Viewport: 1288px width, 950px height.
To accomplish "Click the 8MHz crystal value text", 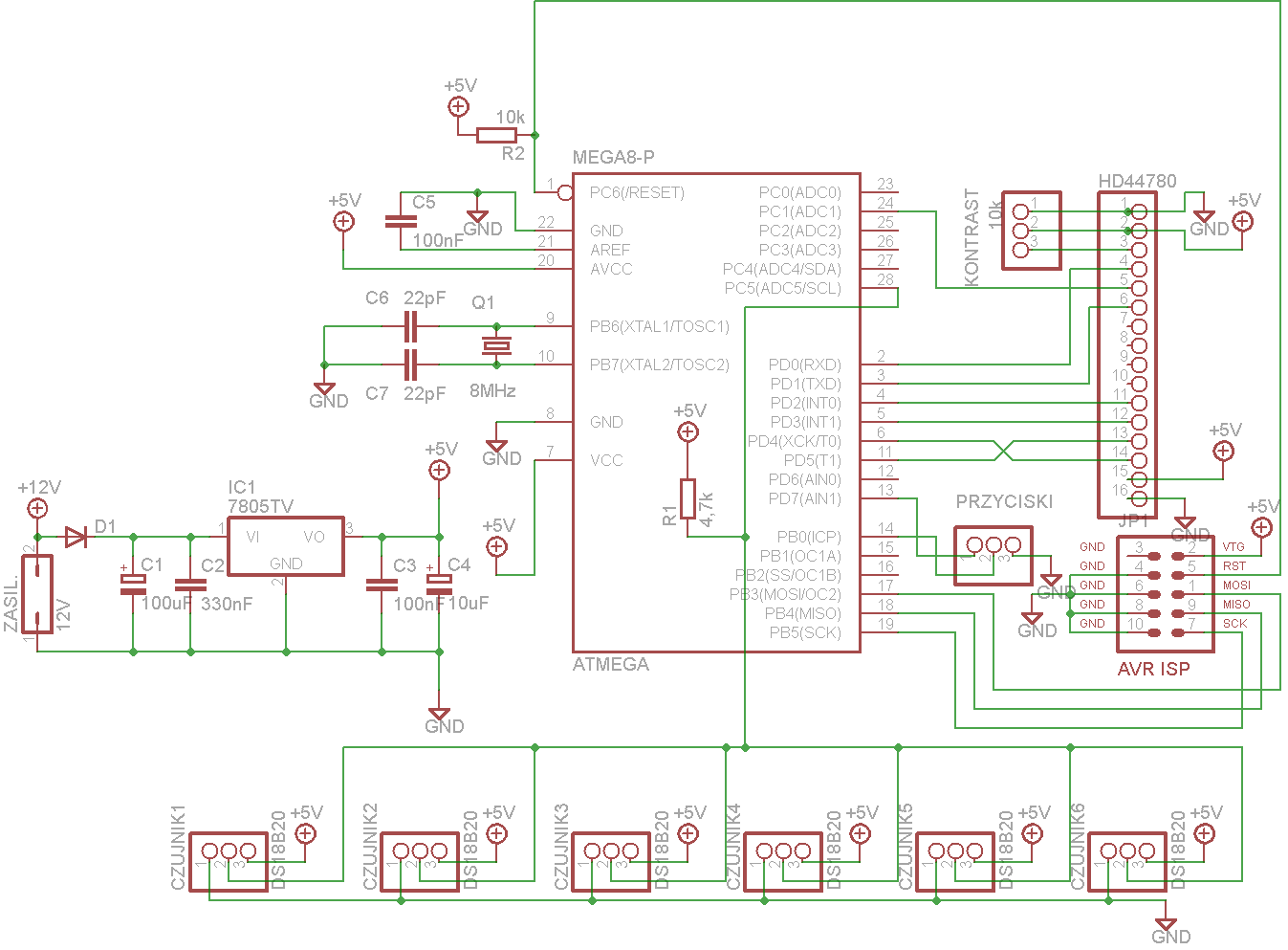I will pyautogui.click(x=492, y=390).
